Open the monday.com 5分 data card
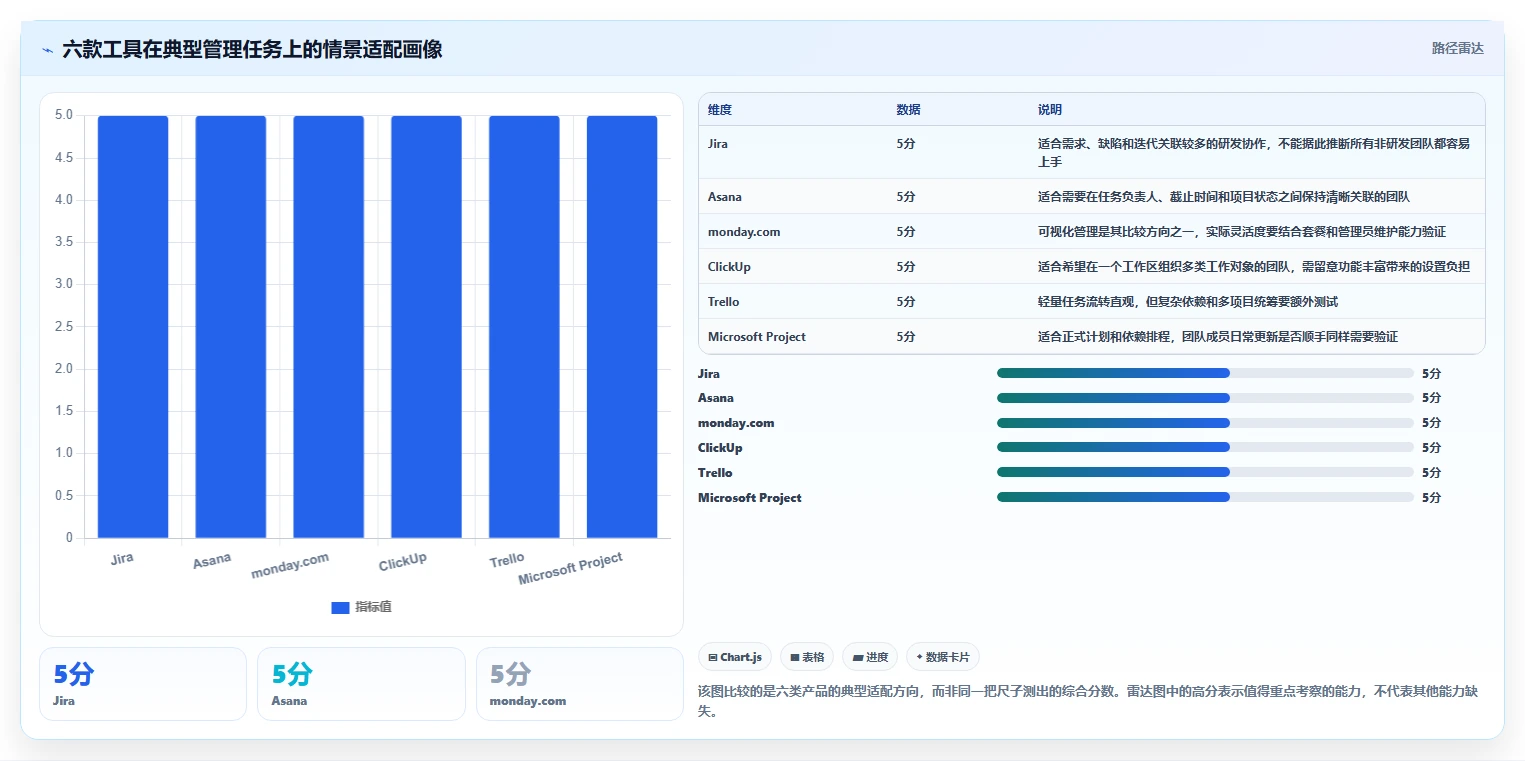This screenshot has width=1525, height=761. (x=579, y=684)
